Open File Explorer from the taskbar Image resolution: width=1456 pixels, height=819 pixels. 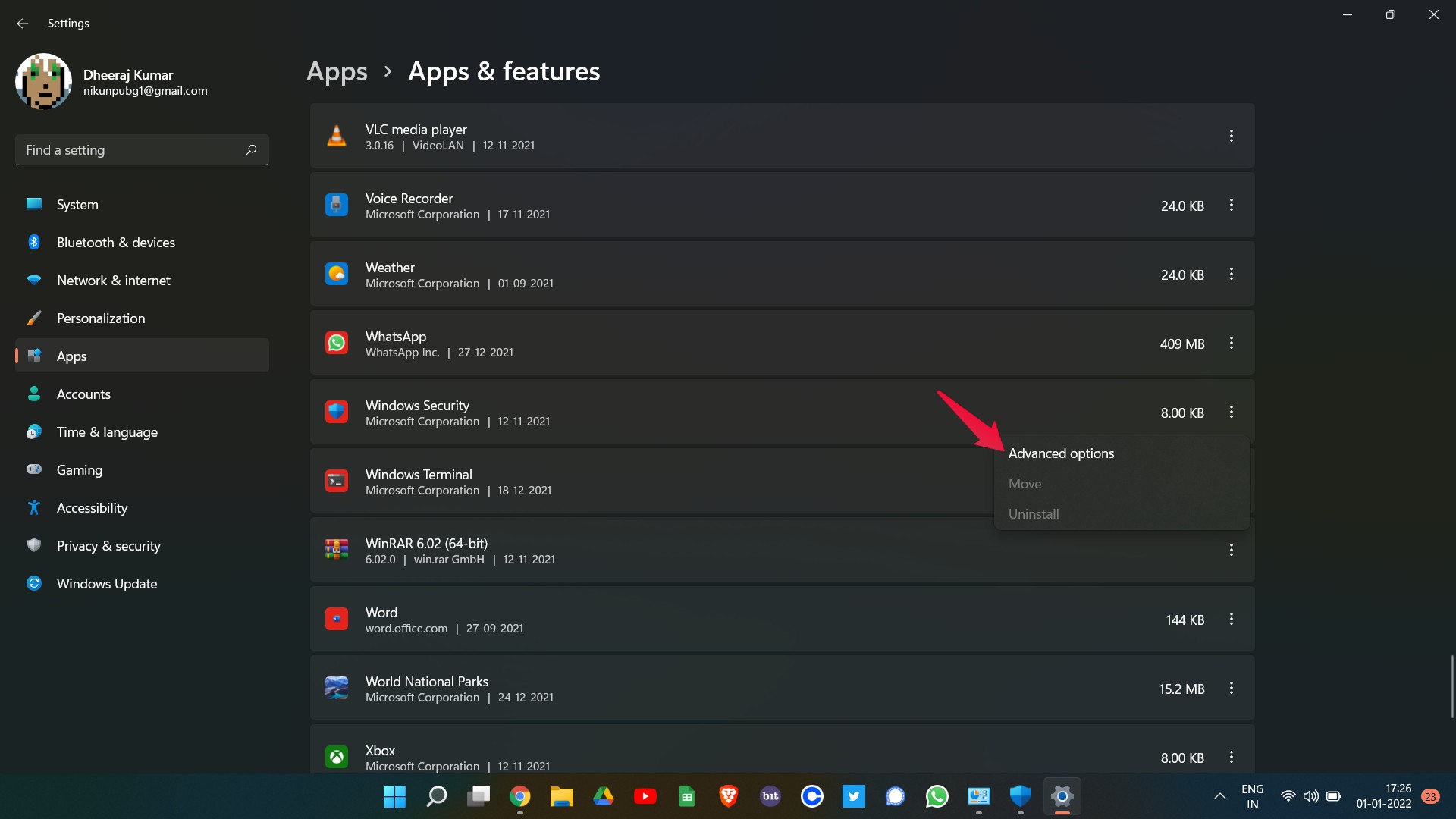(x=562, y=796)
